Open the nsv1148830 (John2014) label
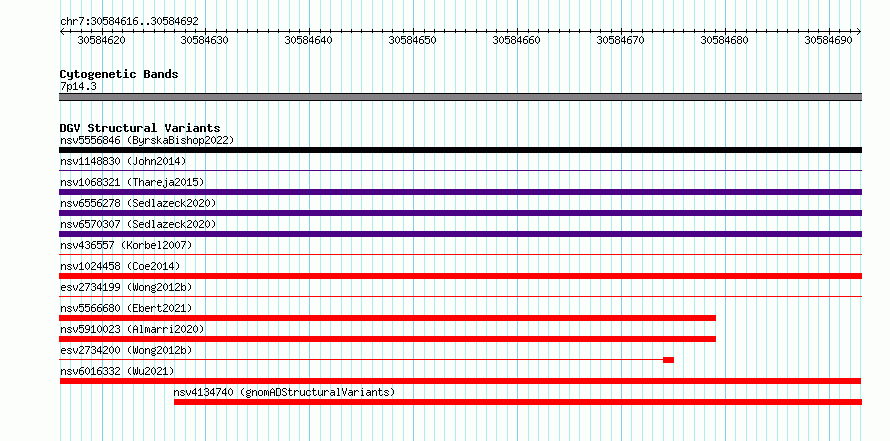 click(123, 161)
